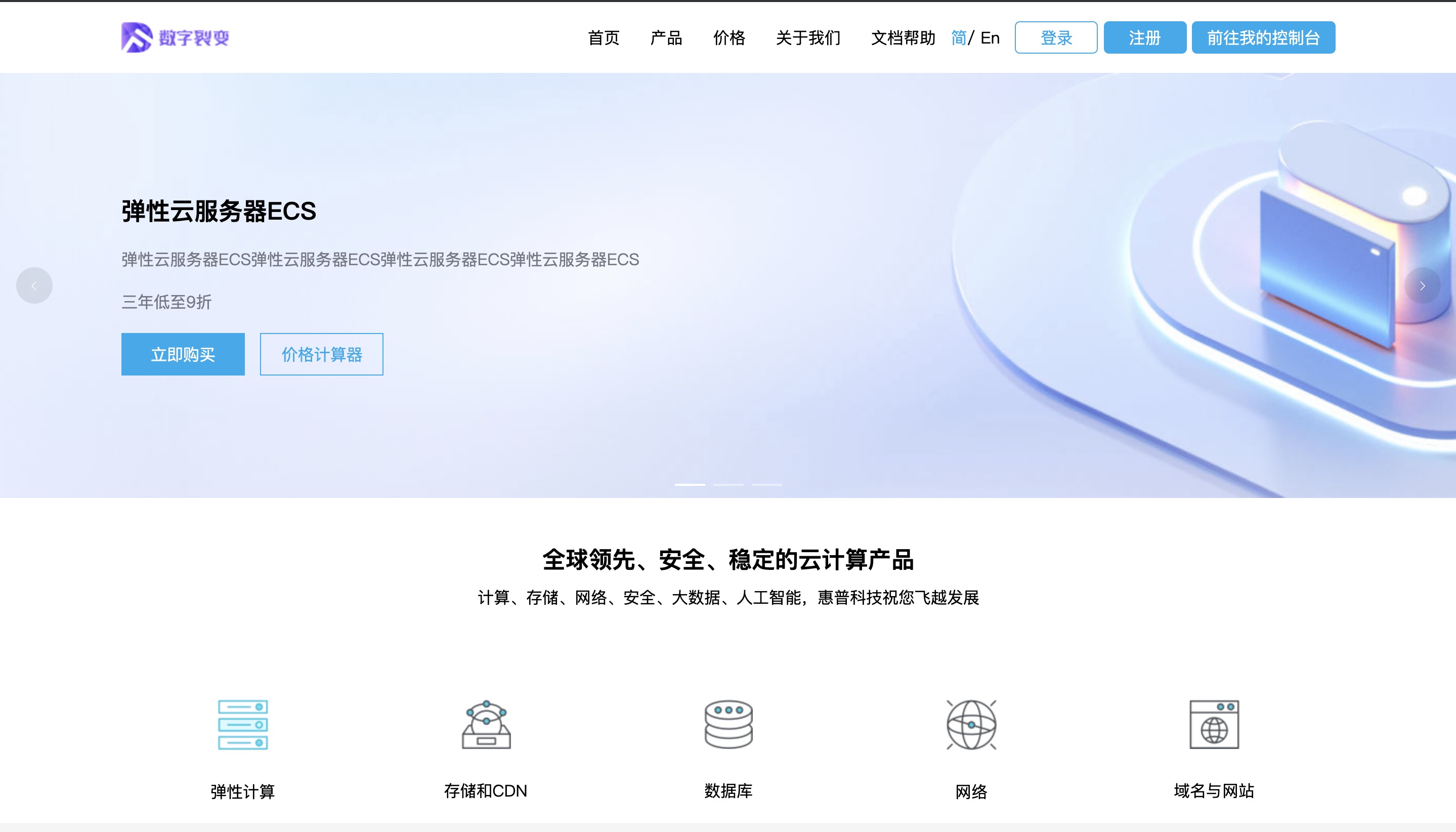Image resolution: width=1456 pixels, height=832 pixels.
Task: Select the 弹性计算 label
Action: (x=243, y=792)
